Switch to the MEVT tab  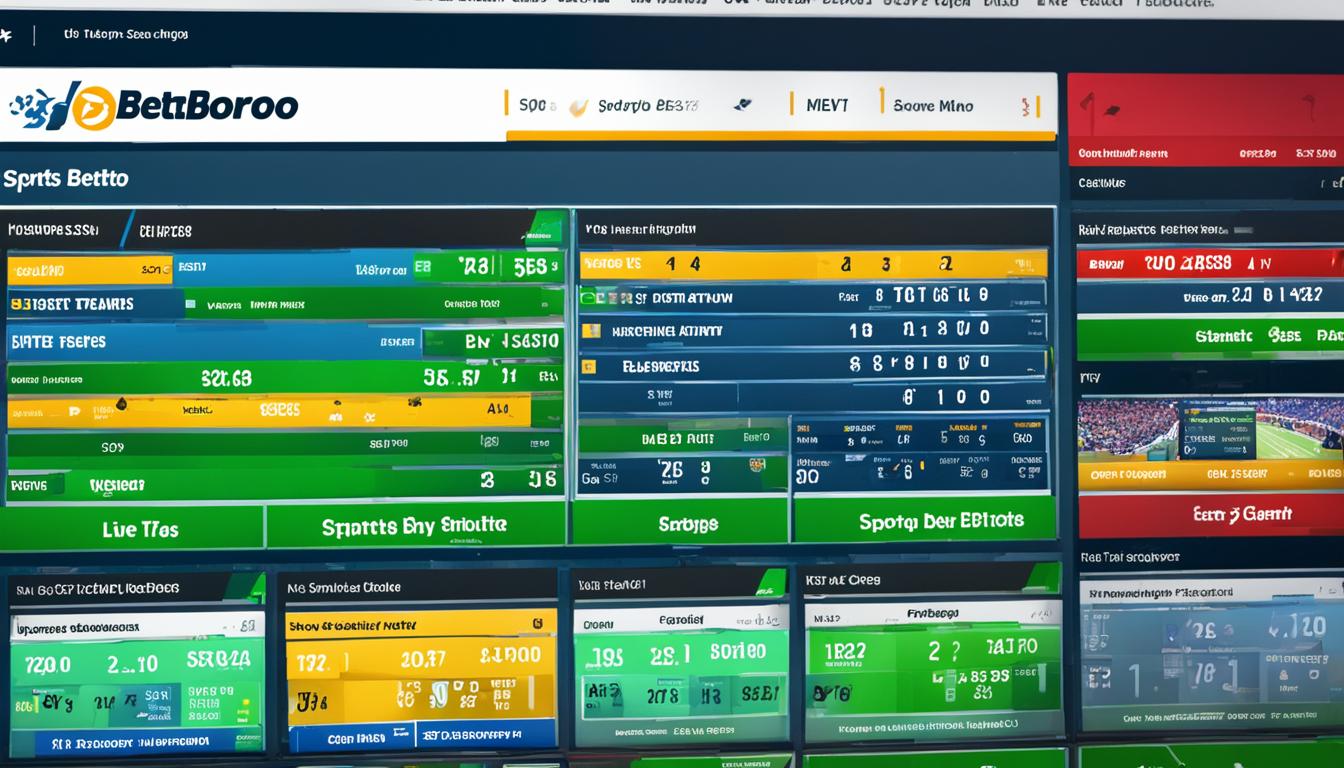825,104
